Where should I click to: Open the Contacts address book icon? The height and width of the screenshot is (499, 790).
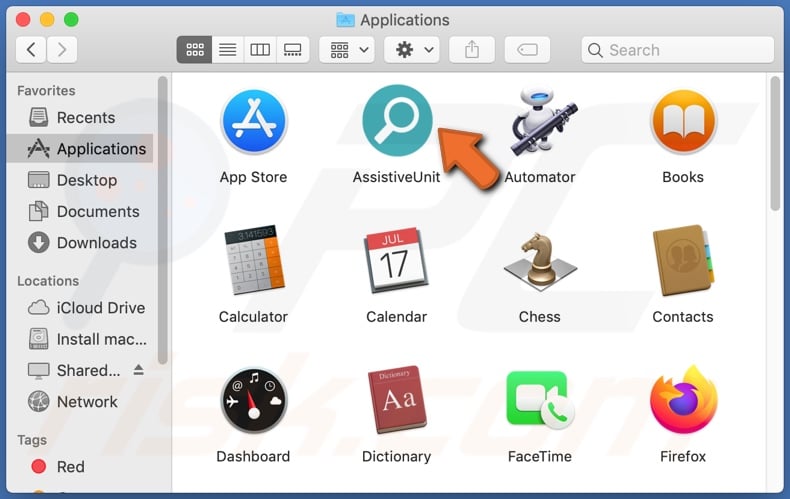[x=683, y=260]
